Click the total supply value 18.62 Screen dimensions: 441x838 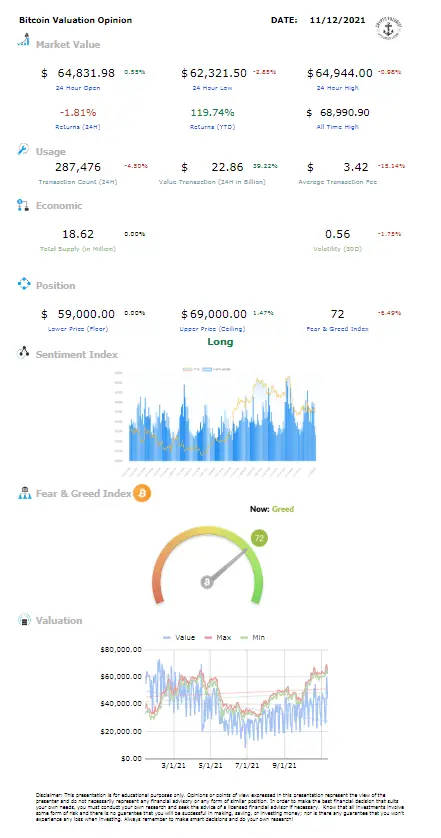pos(78,234)
